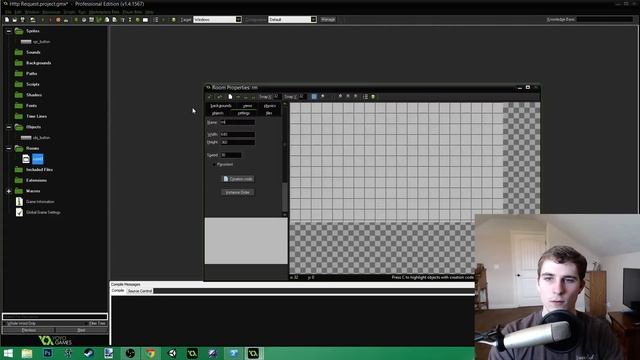The image size is (640, 360).
Task: Click the Create object green ball icon
Action: click(138, 20)
